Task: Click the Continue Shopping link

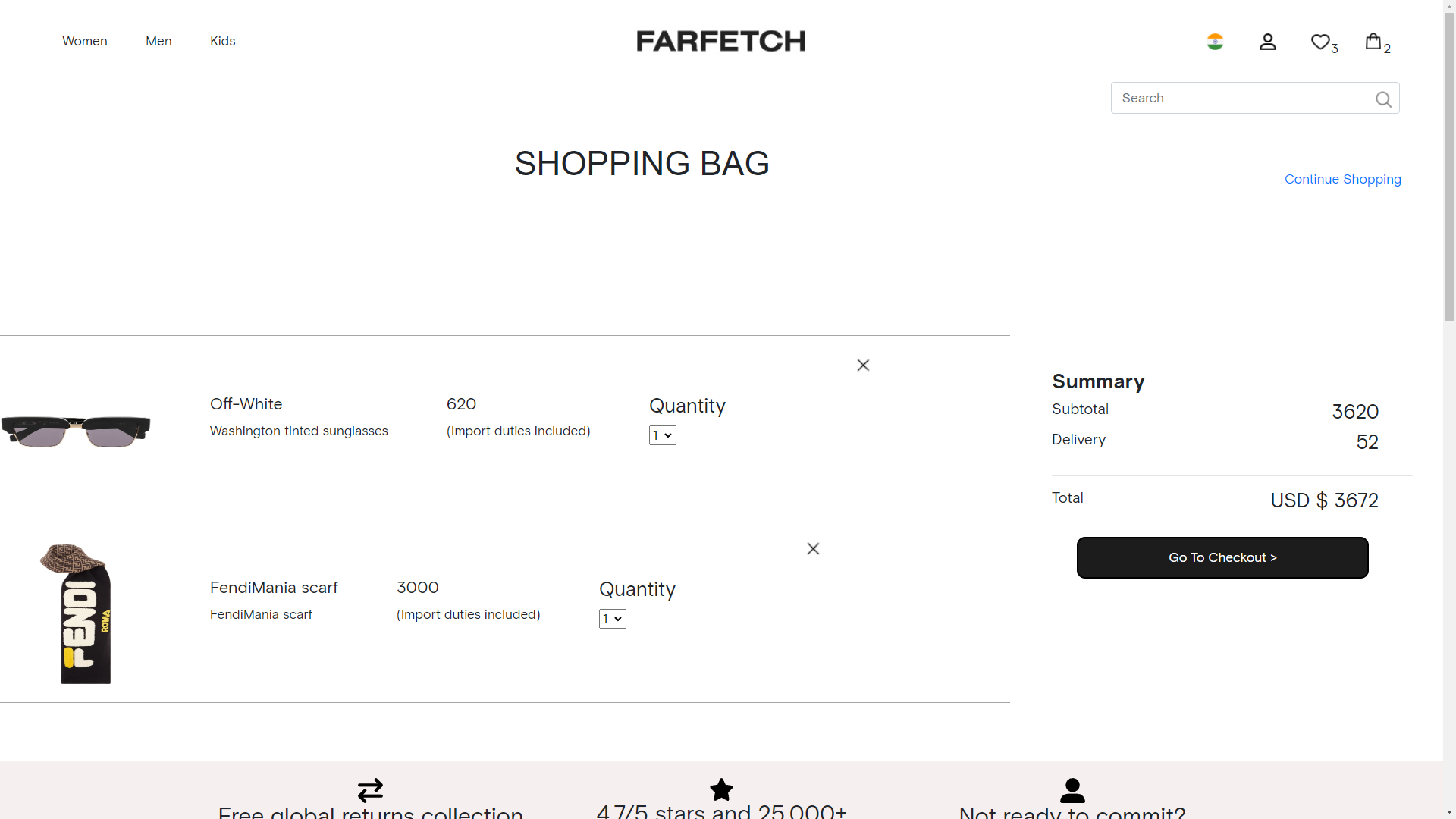Action: [x=1343, y=179]
